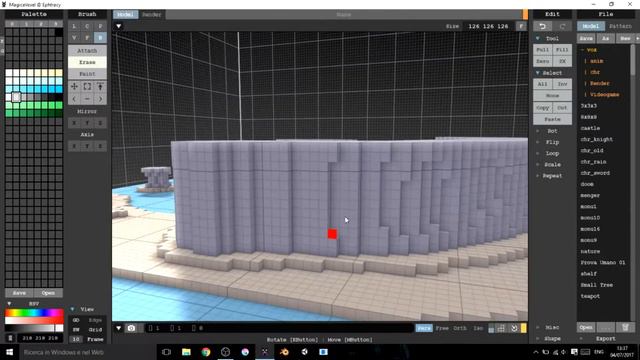This screenshot has height=360, width=640.
Task: Choose the Box Select marquee icon
Action: click(87, 87)
